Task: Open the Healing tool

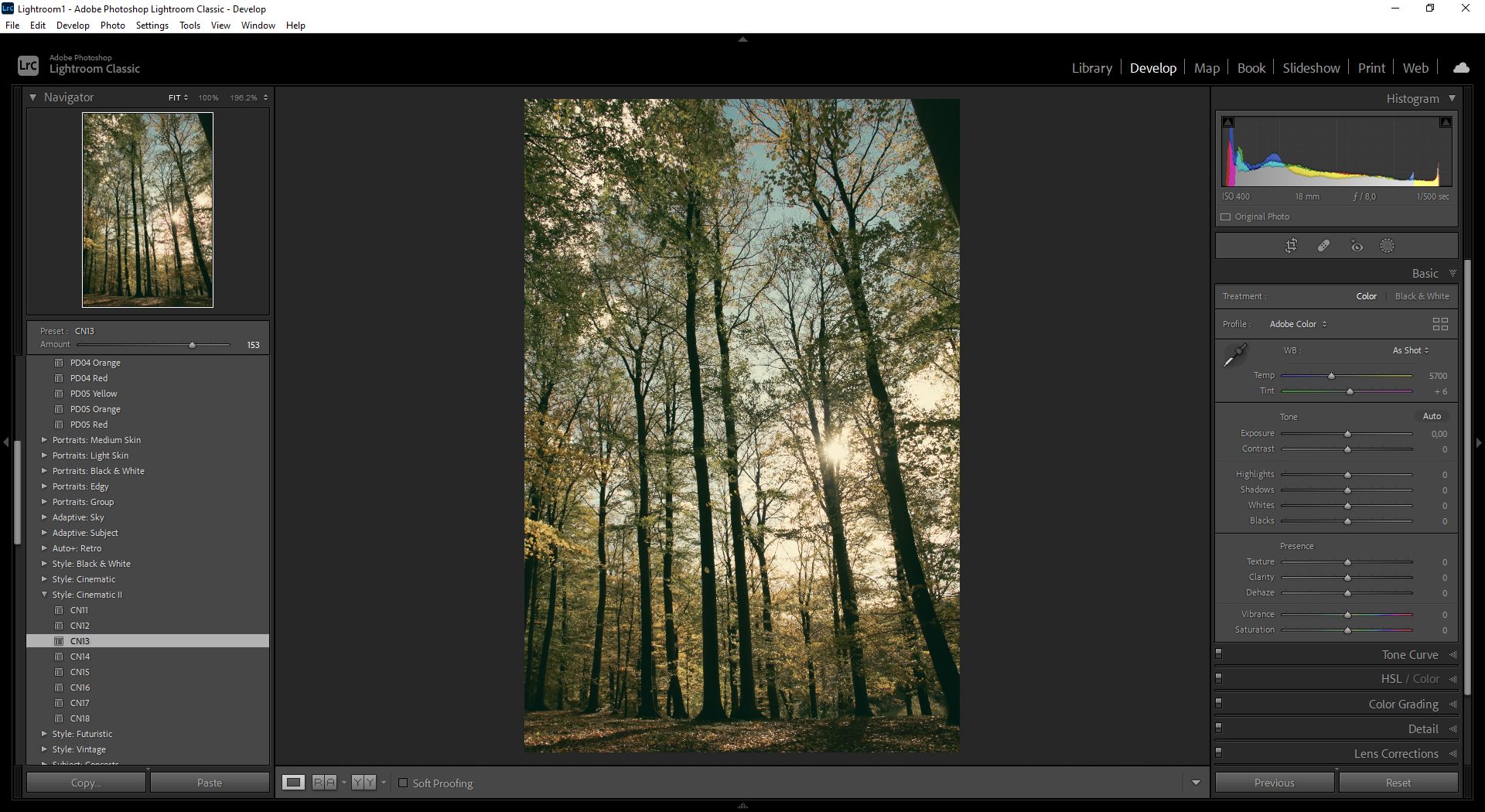Action: click(1324, 245)
